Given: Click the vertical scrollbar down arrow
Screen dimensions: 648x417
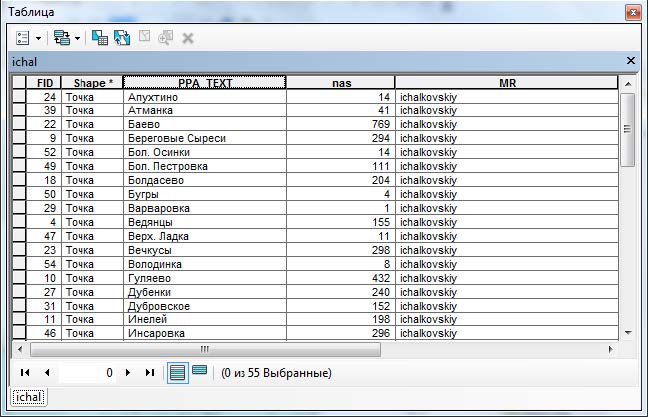Looking at the screenshot, I should [x=629, y=332].
